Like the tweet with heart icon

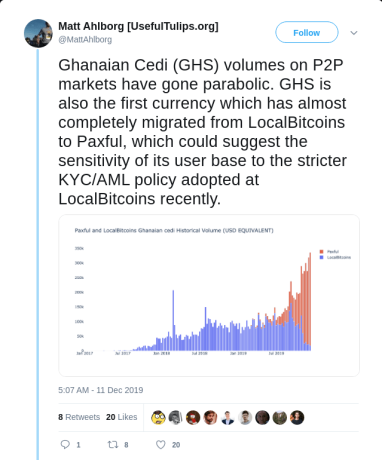161,444
